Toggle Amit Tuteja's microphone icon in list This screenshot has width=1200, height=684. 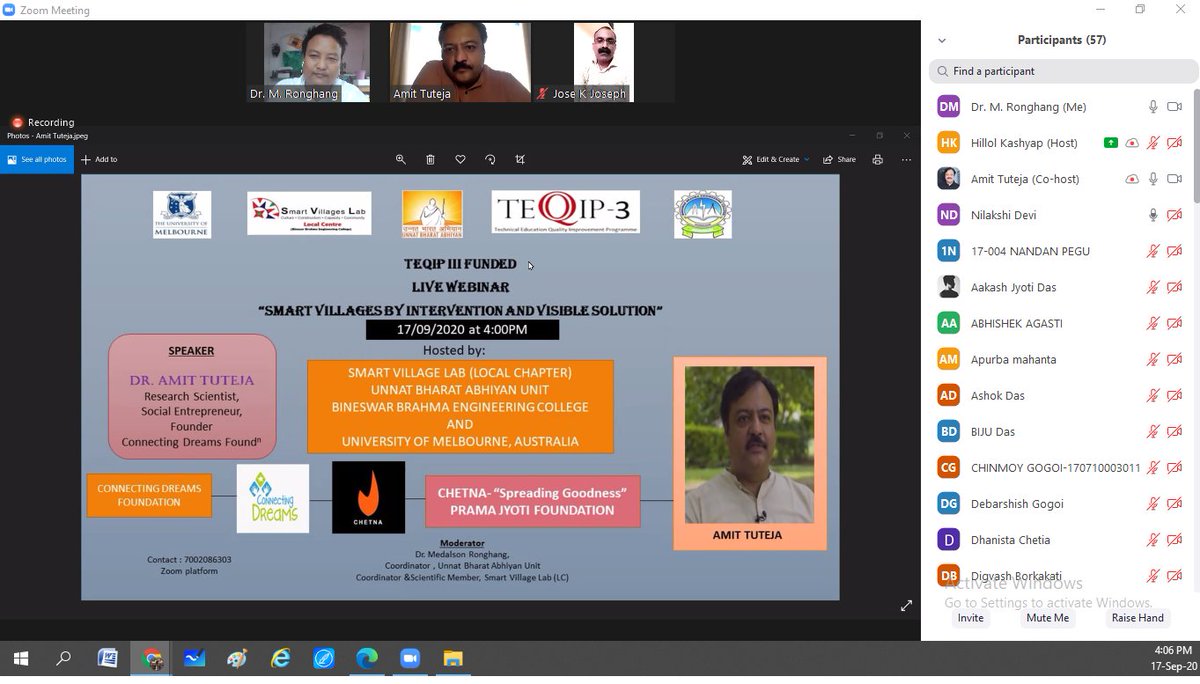(x=1153, y=179)
